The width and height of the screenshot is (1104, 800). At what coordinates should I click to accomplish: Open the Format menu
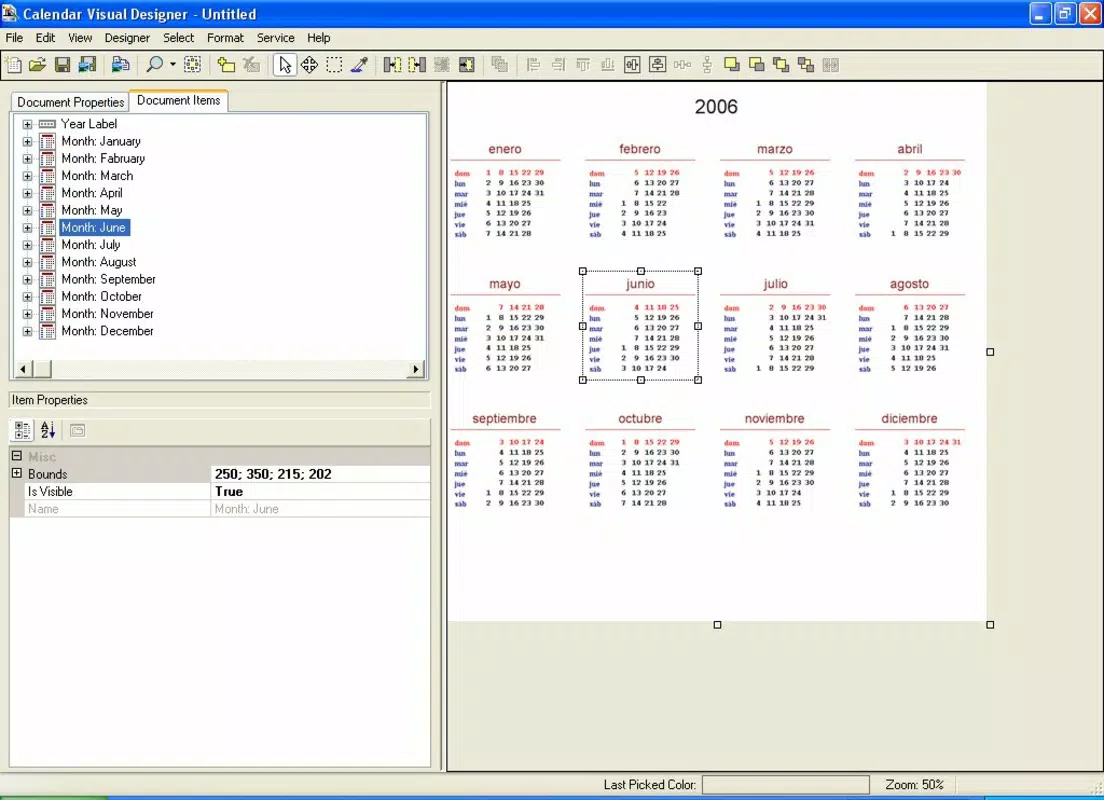(x=225, y=37)
